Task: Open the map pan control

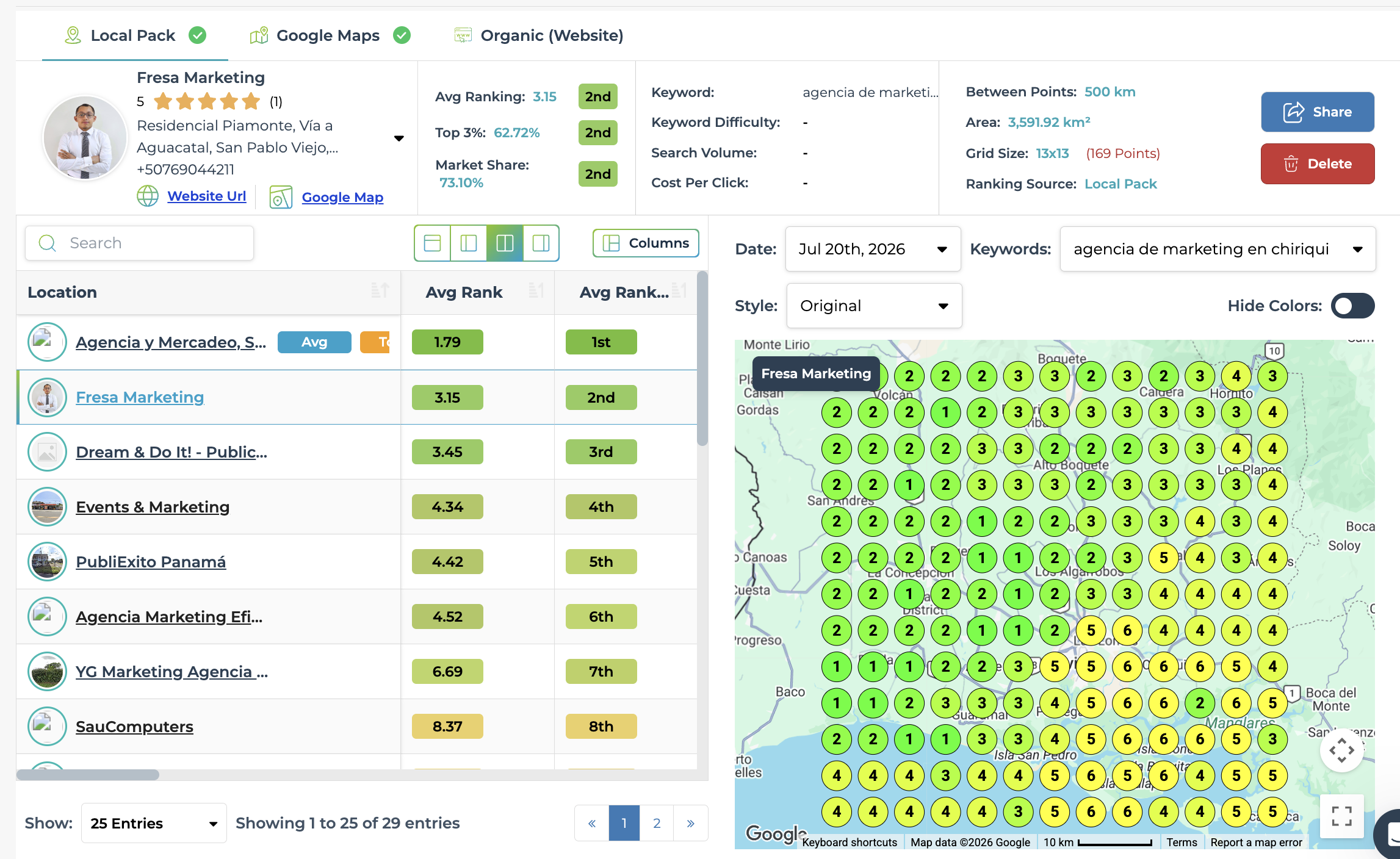Action: 1342,750
